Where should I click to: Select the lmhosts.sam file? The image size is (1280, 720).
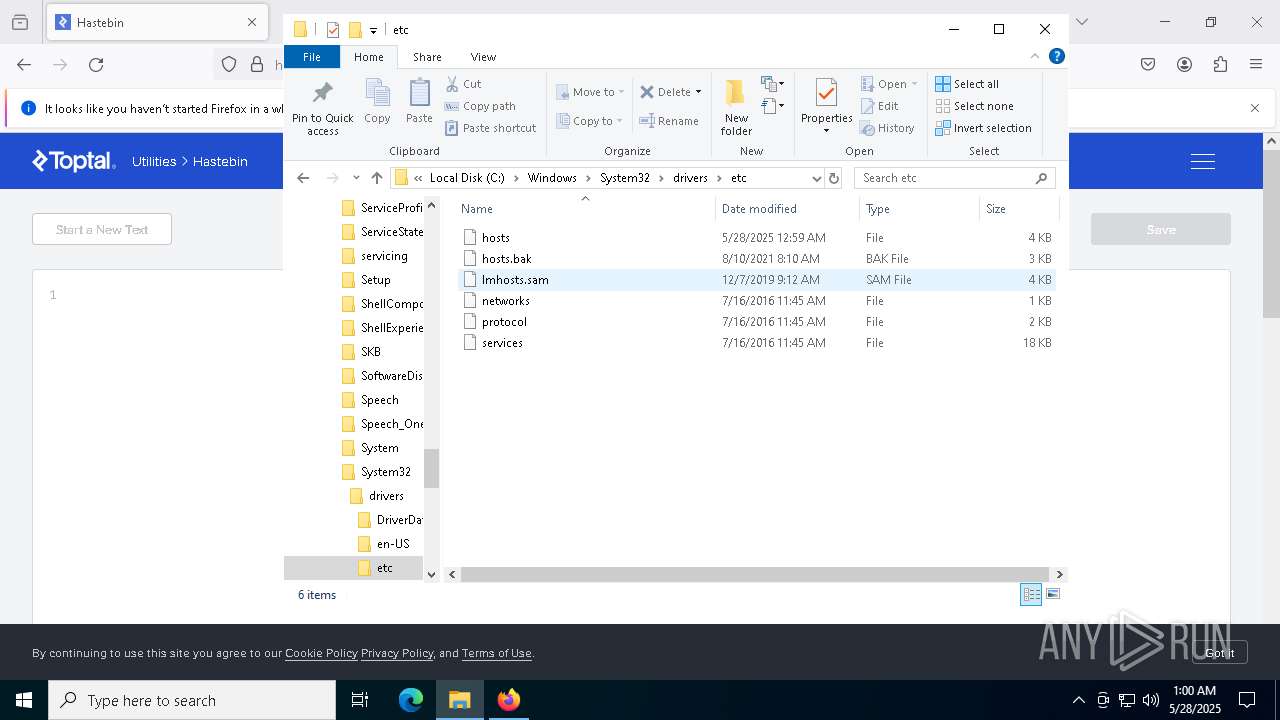pyautogui.click(x=757, y=280)
